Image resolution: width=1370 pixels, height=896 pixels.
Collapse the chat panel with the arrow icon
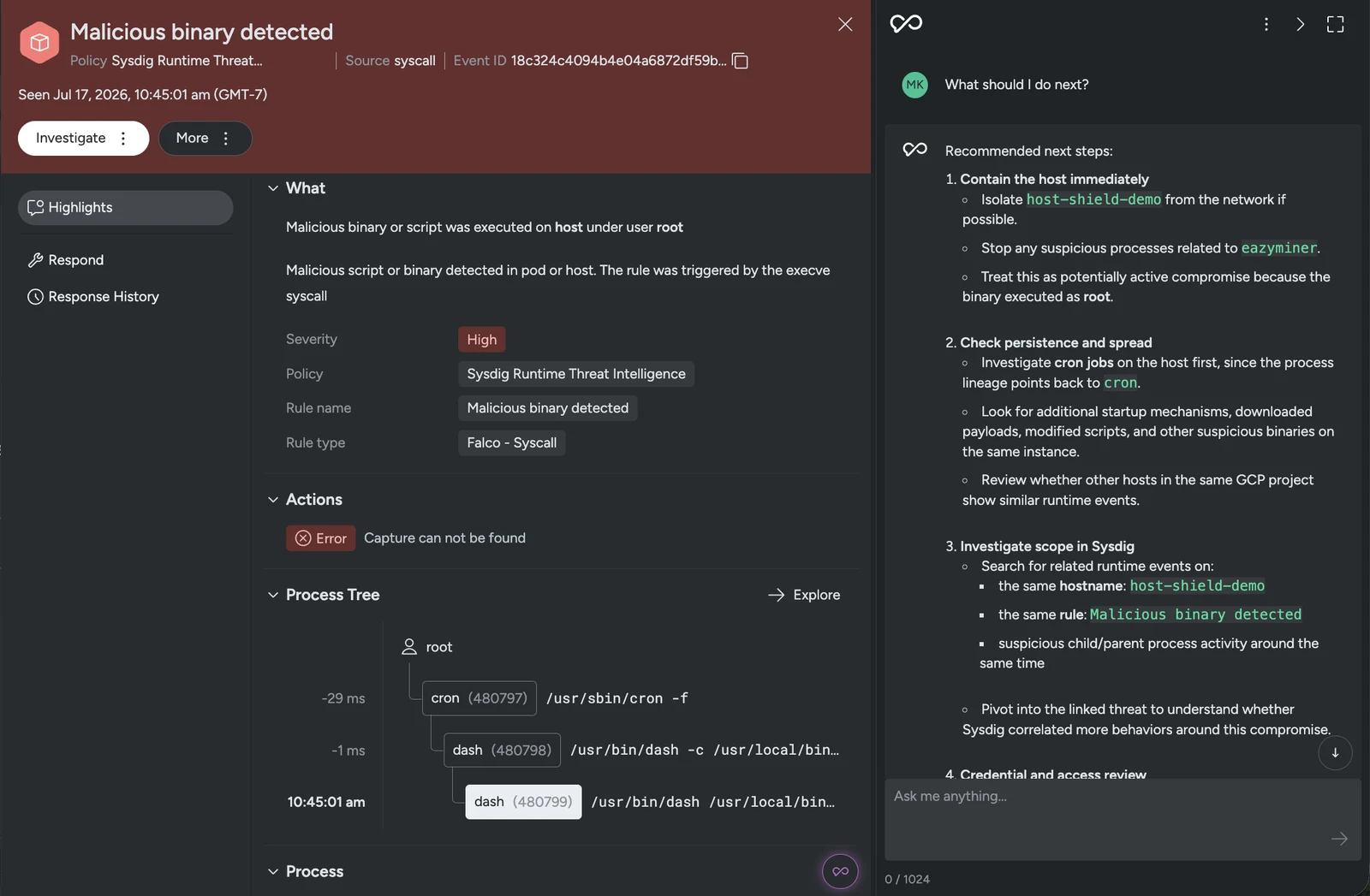pos(1301,24)
